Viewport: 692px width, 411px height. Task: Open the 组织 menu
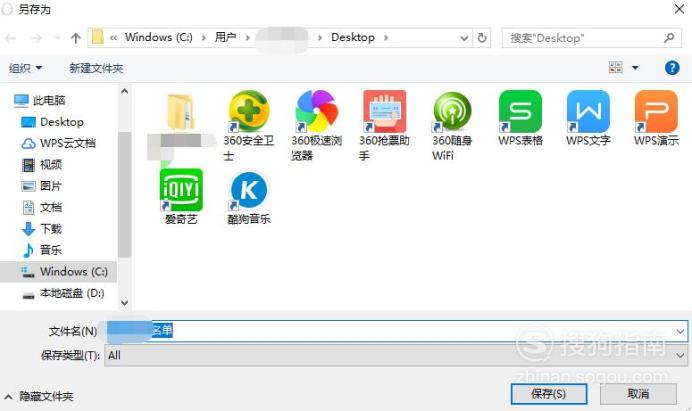click(25, 68)
